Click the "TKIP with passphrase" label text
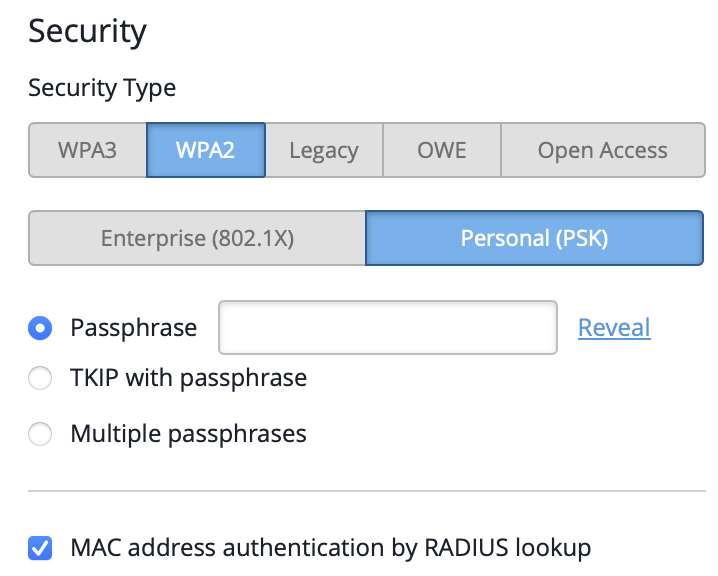 pos(188,379)
